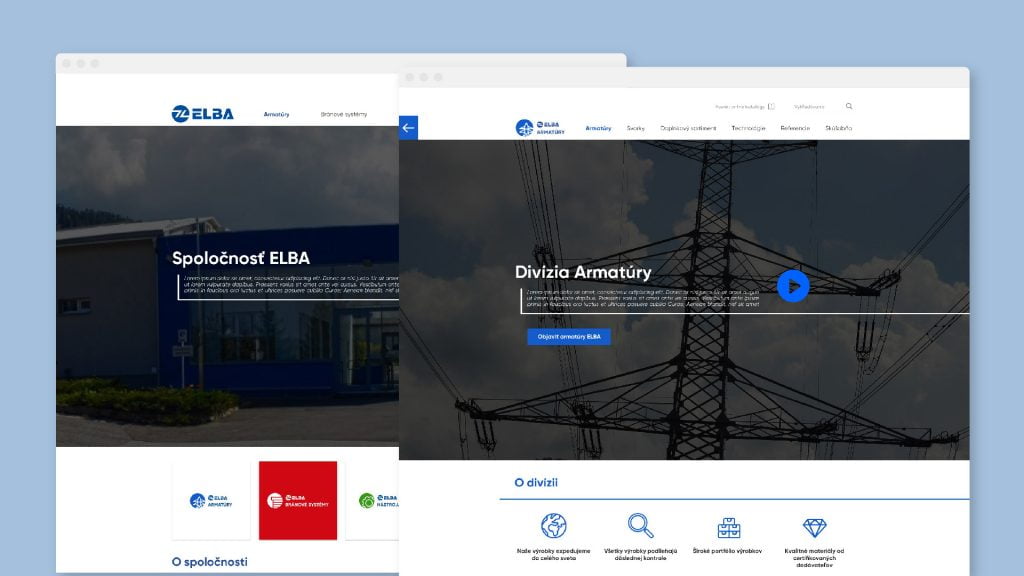This screenshot has width=1024, height=576.
Task: Open the catalog link with document icon
Action: pyautogui.click(x=744, y=106)
